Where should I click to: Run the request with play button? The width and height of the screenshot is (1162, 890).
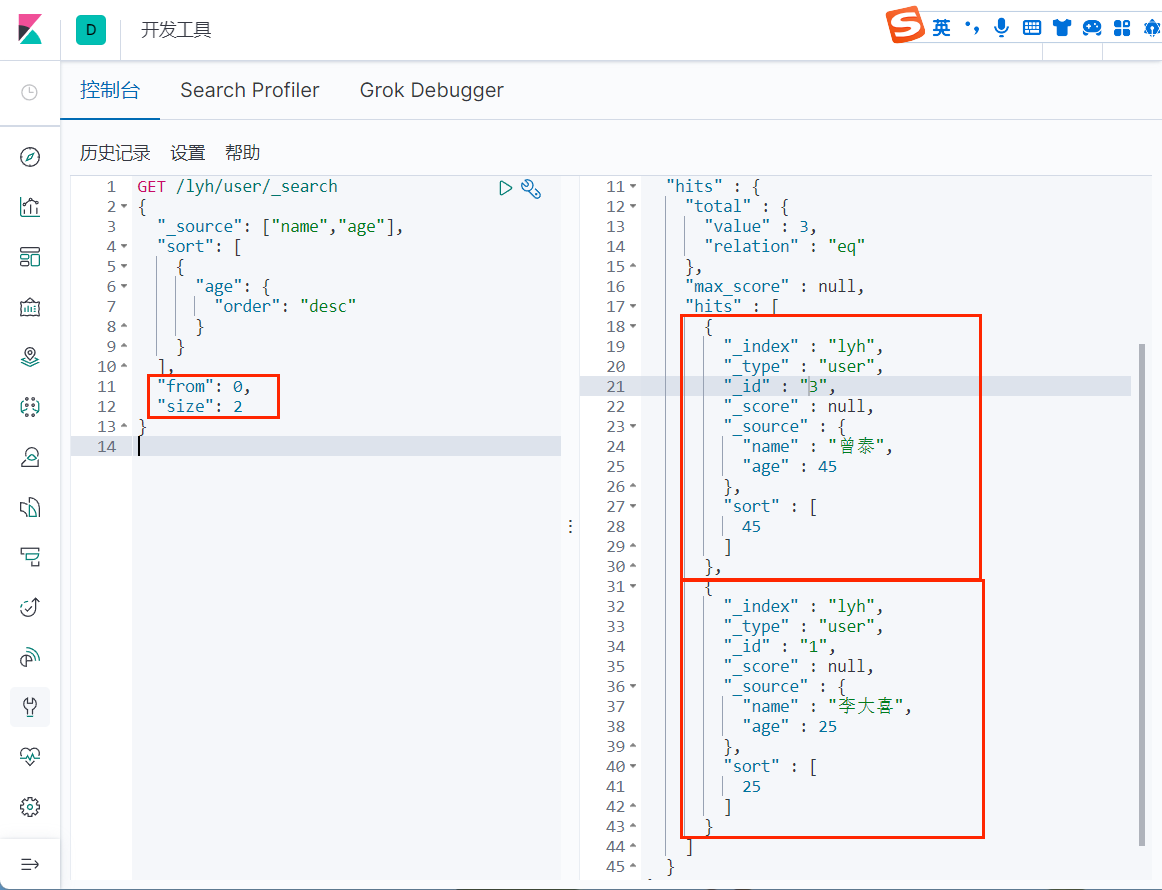pos(505,188)
